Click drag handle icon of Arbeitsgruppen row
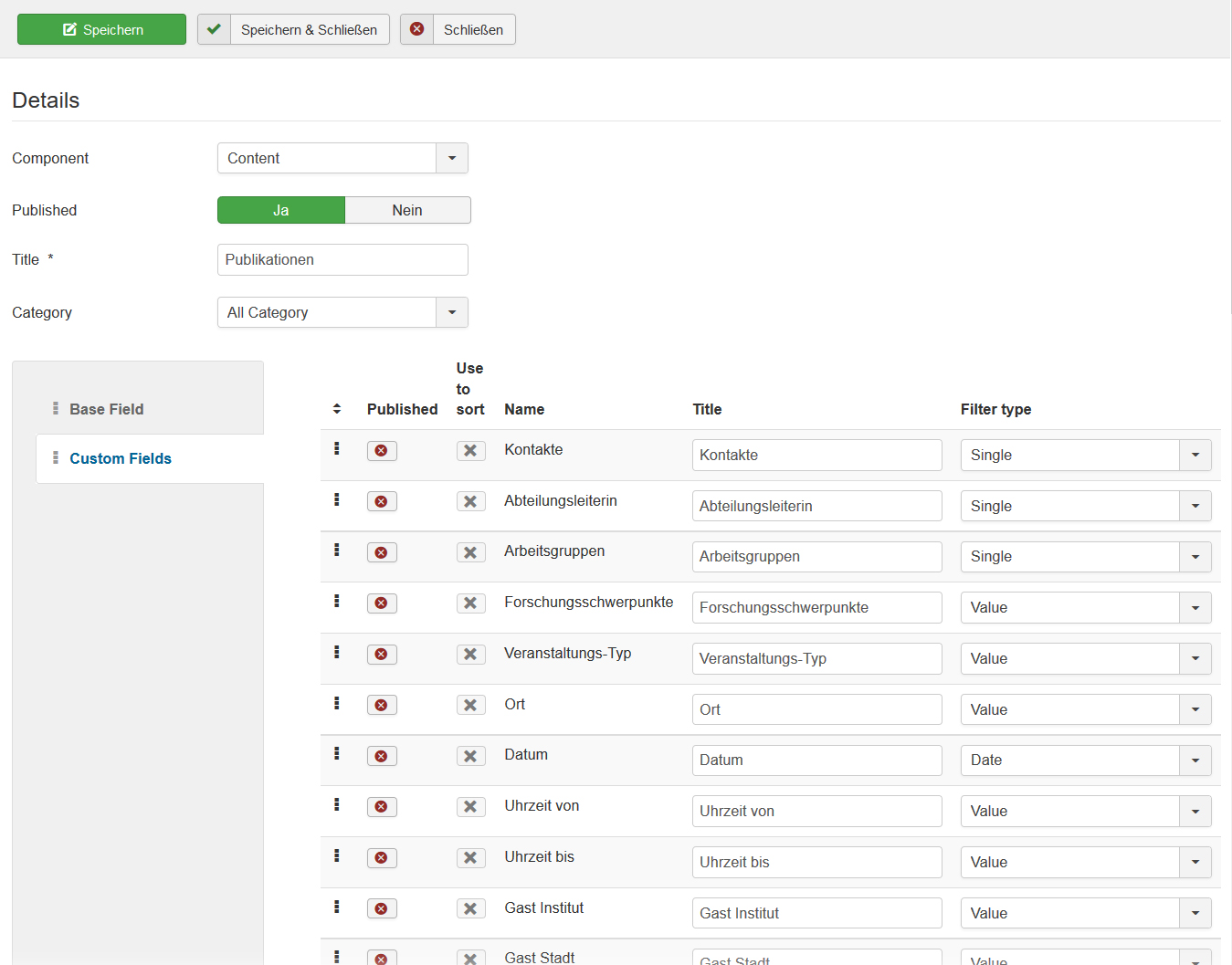The height and width of the screenshot is (965, 1232). pyautogui.click(x=336, y=550)
